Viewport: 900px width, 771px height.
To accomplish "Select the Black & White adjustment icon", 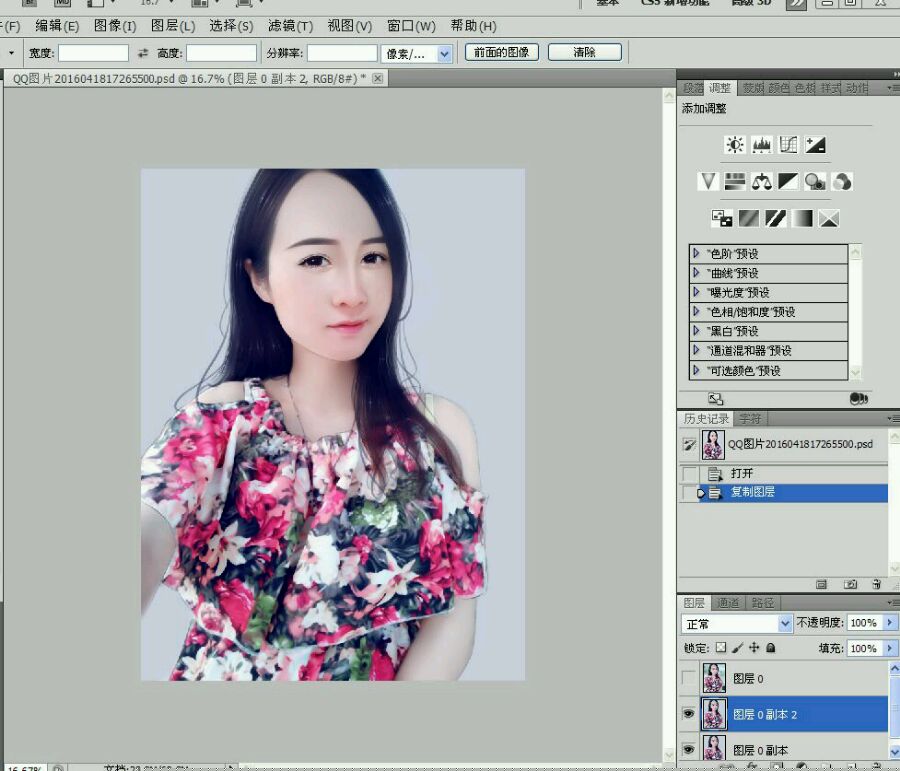I will [787, 180].
